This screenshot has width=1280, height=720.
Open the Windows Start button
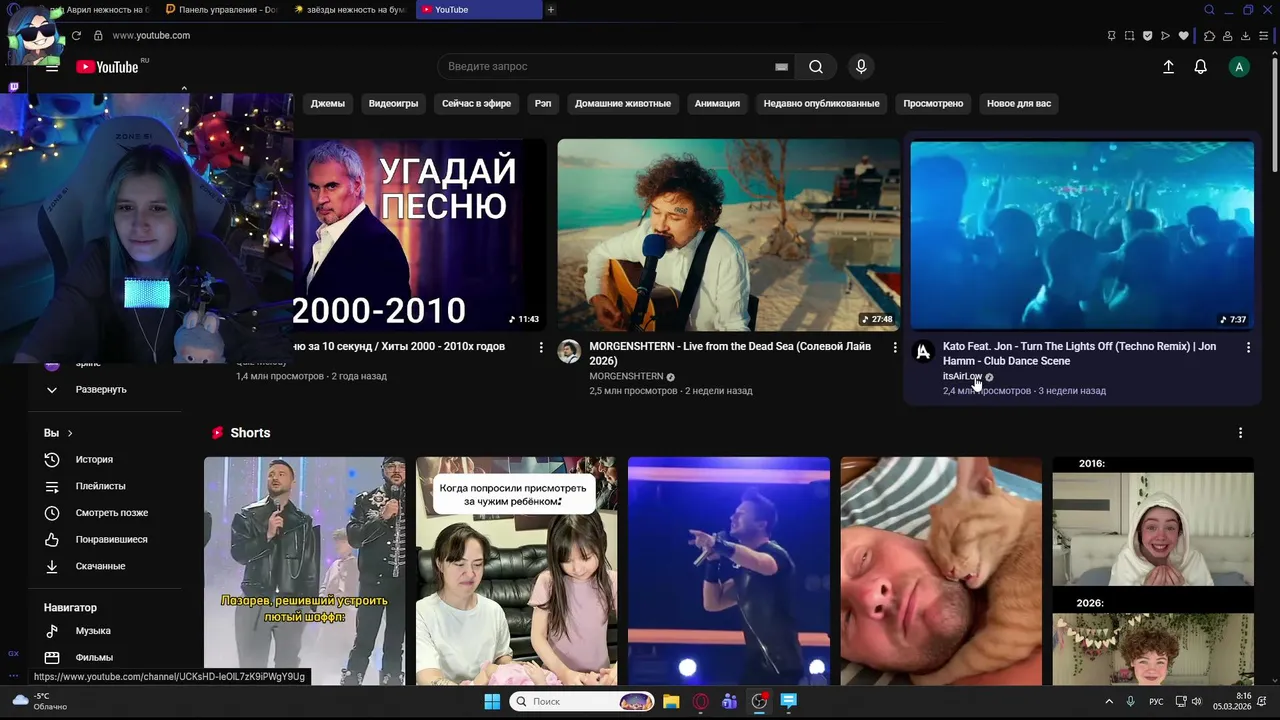click(x=492, y=702)
